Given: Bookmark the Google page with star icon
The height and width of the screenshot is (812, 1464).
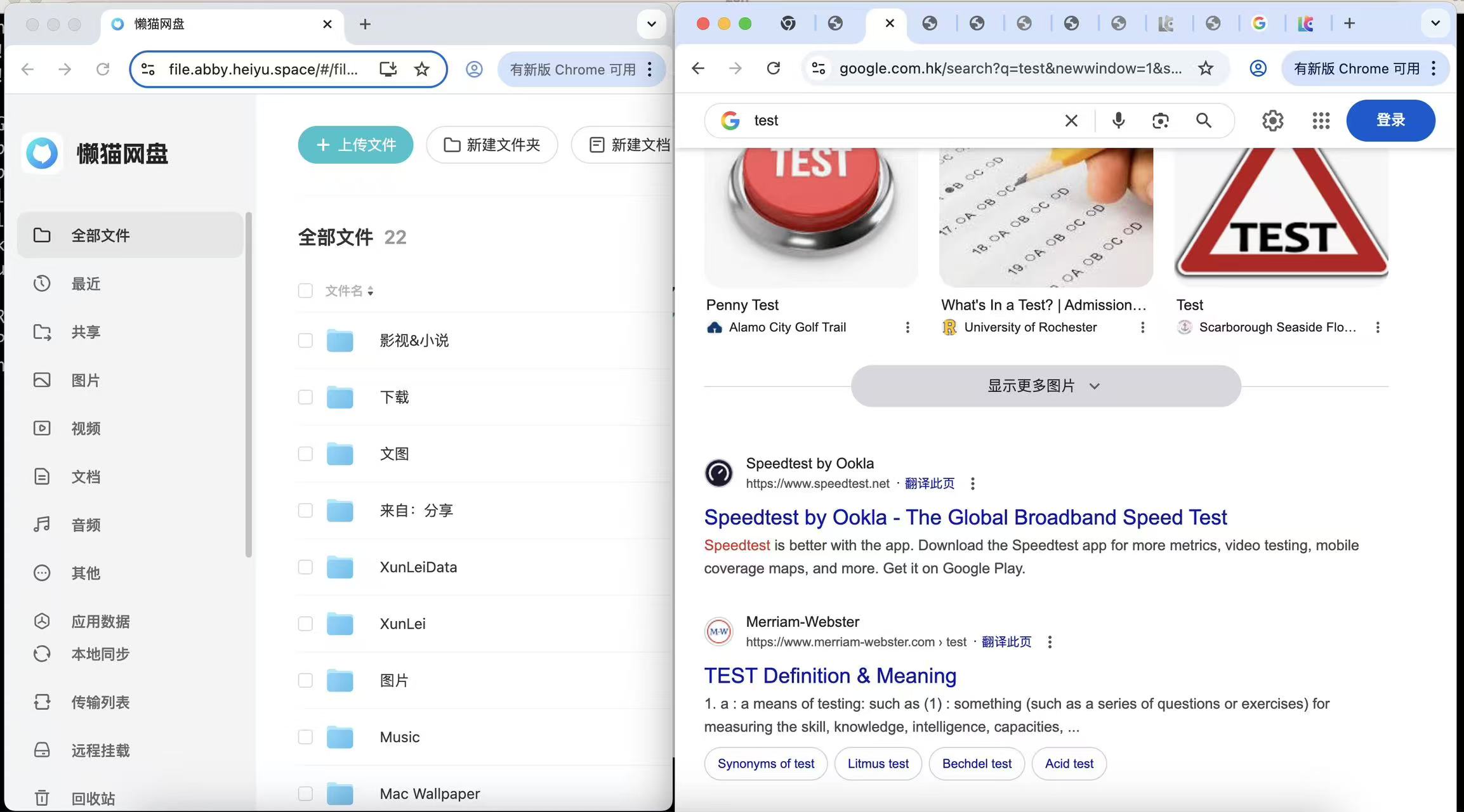Looking at the screenshot, I should pos(1206,69).
